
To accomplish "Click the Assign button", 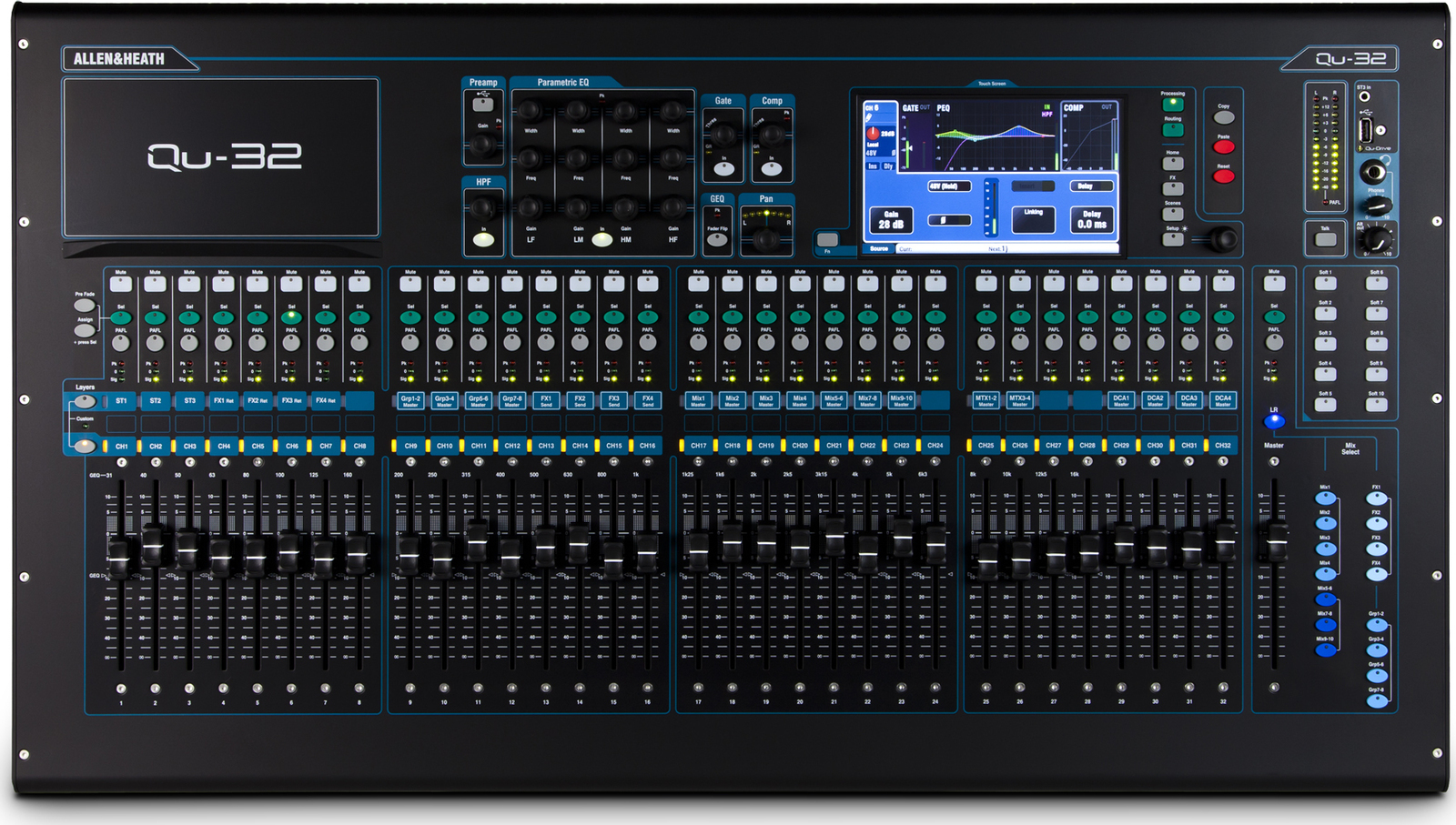I will (x=85, y=330).
